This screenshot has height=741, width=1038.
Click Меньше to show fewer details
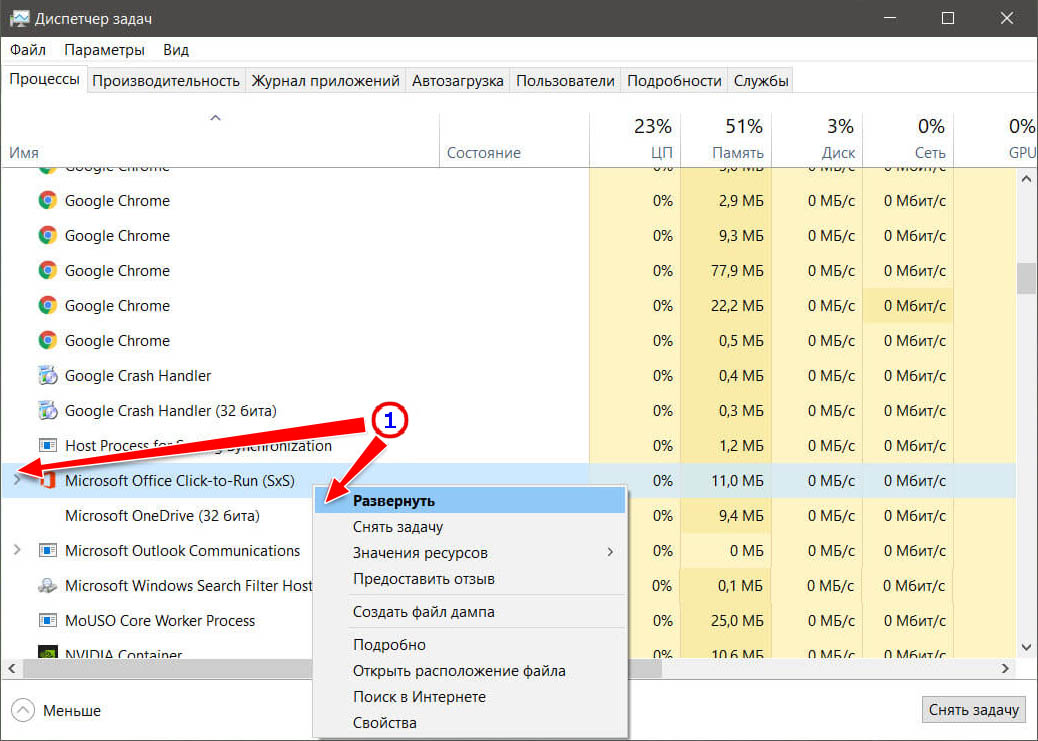click(x=71, y=711)
